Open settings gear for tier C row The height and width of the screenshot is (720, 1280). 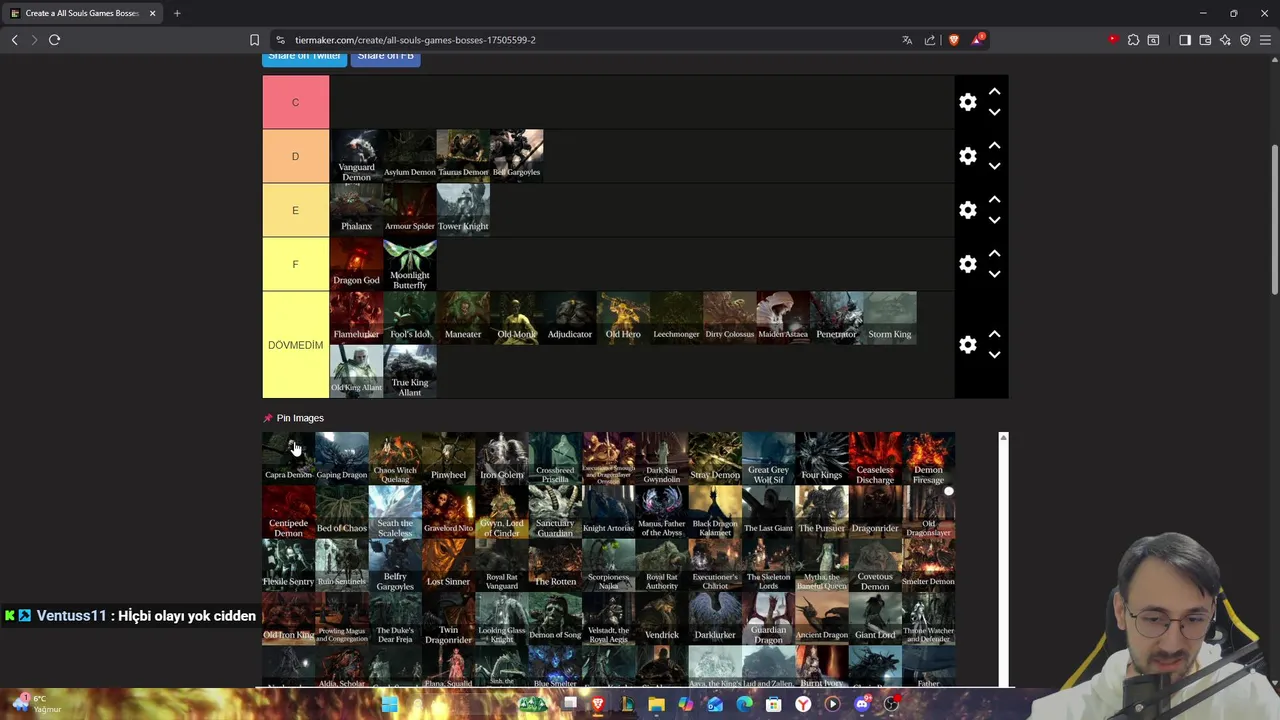coord(968,102)
